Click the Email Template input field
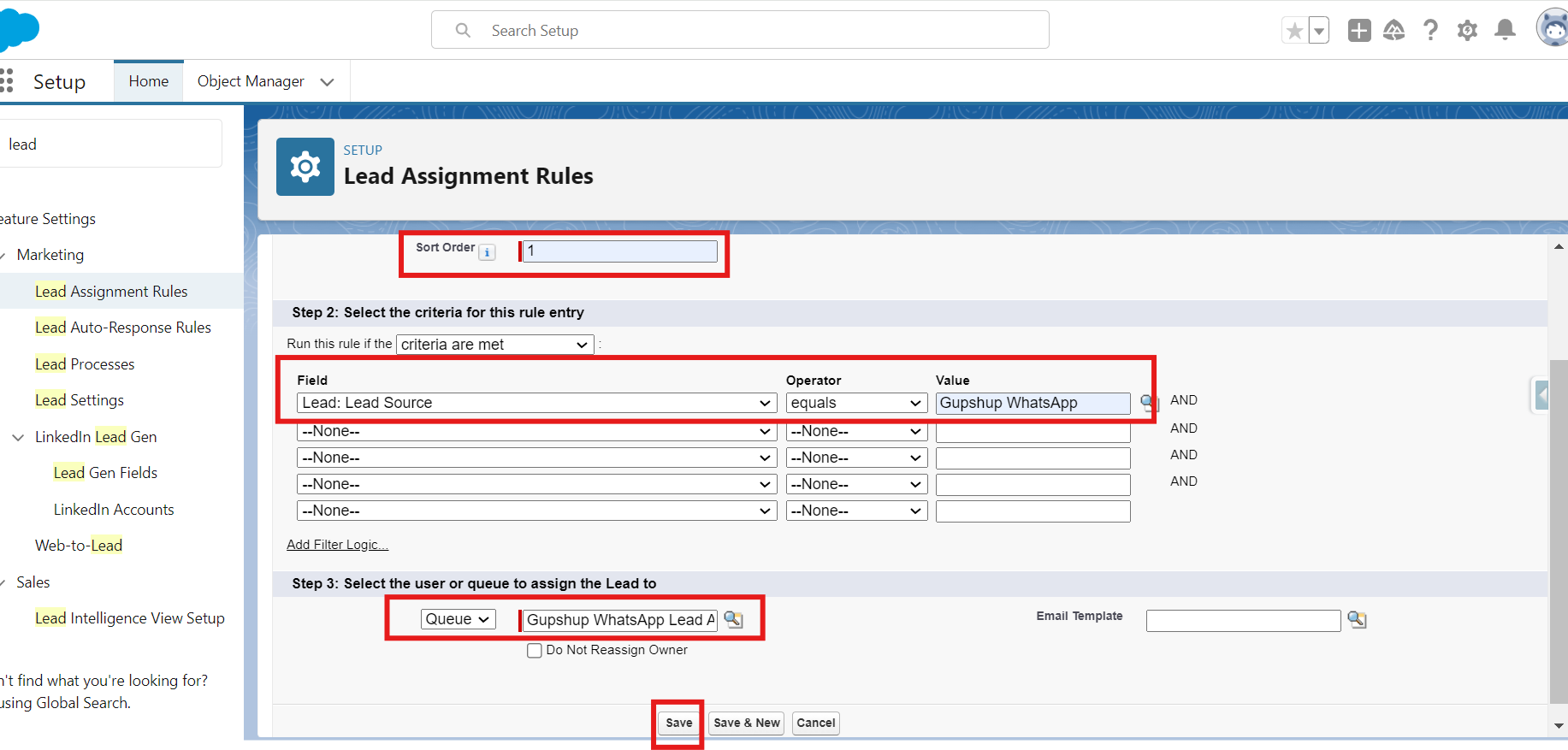This screenshot has height=750, width=1568. pyautogui.click(x=1244, y=621)
